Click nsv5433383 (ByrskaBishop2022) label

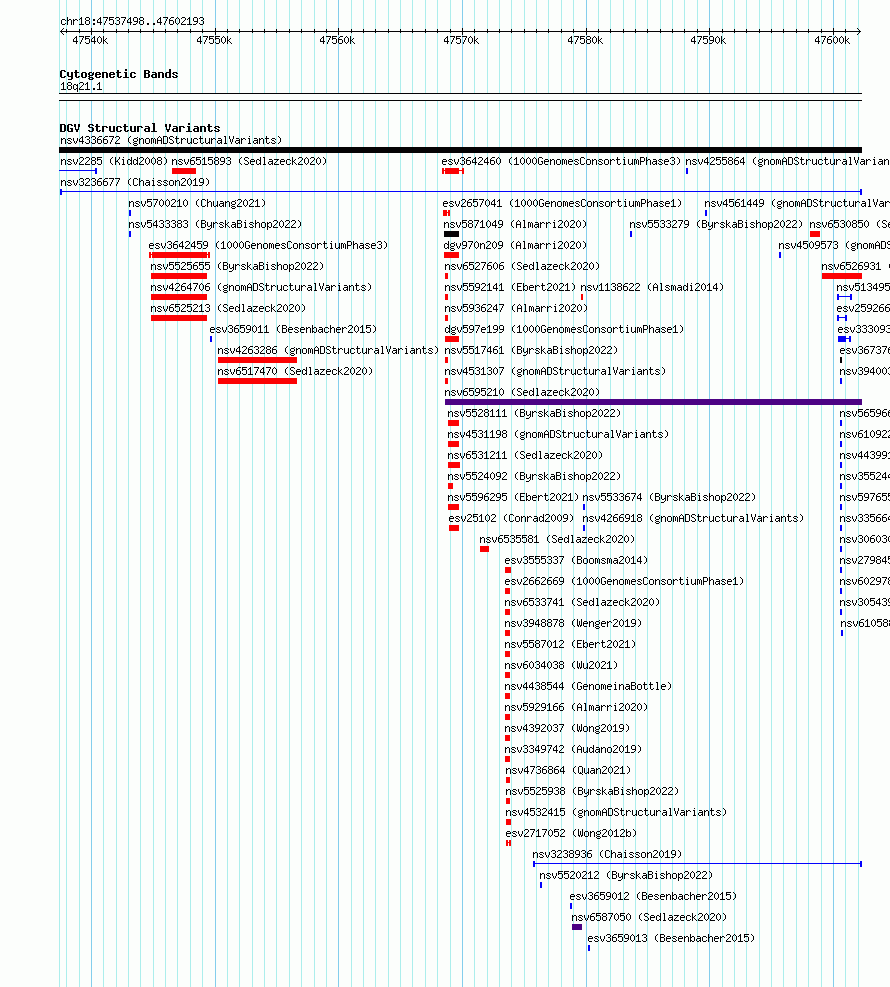tap(215, 224)
